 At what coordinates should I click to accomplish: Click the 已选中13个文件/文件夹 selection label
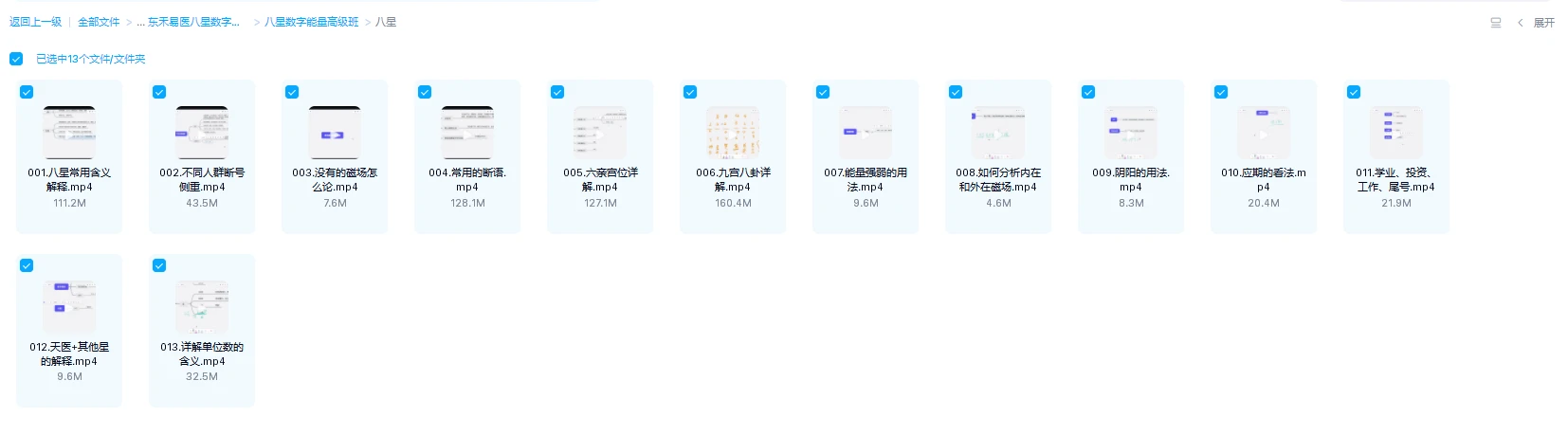tap(91, 59)
